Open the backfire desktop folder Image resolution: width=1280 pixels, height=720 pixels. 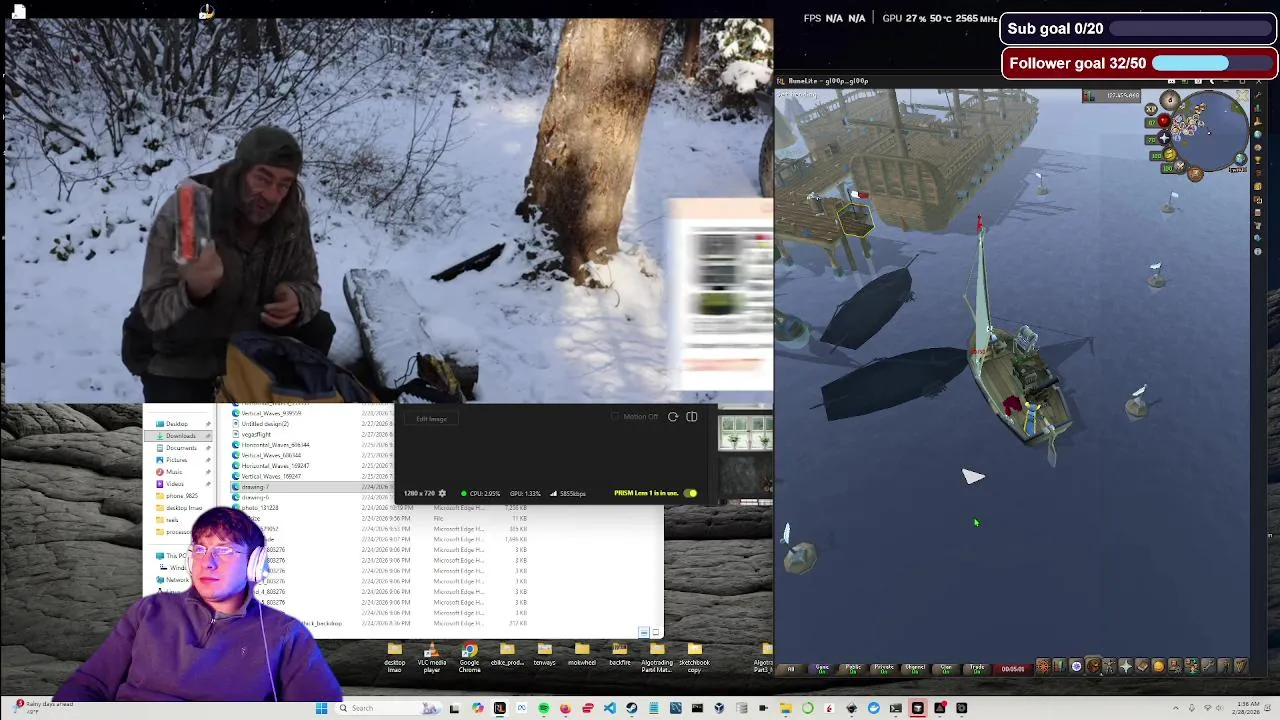click(620, 655)
